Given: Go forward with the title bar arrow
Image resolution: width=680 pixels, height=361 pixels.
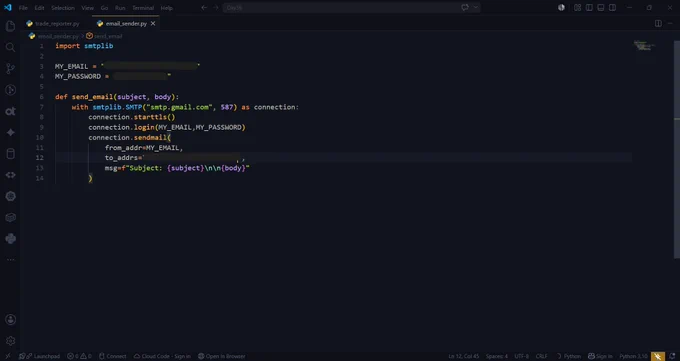Looking at the screenshot, I should tap(216, 7).
